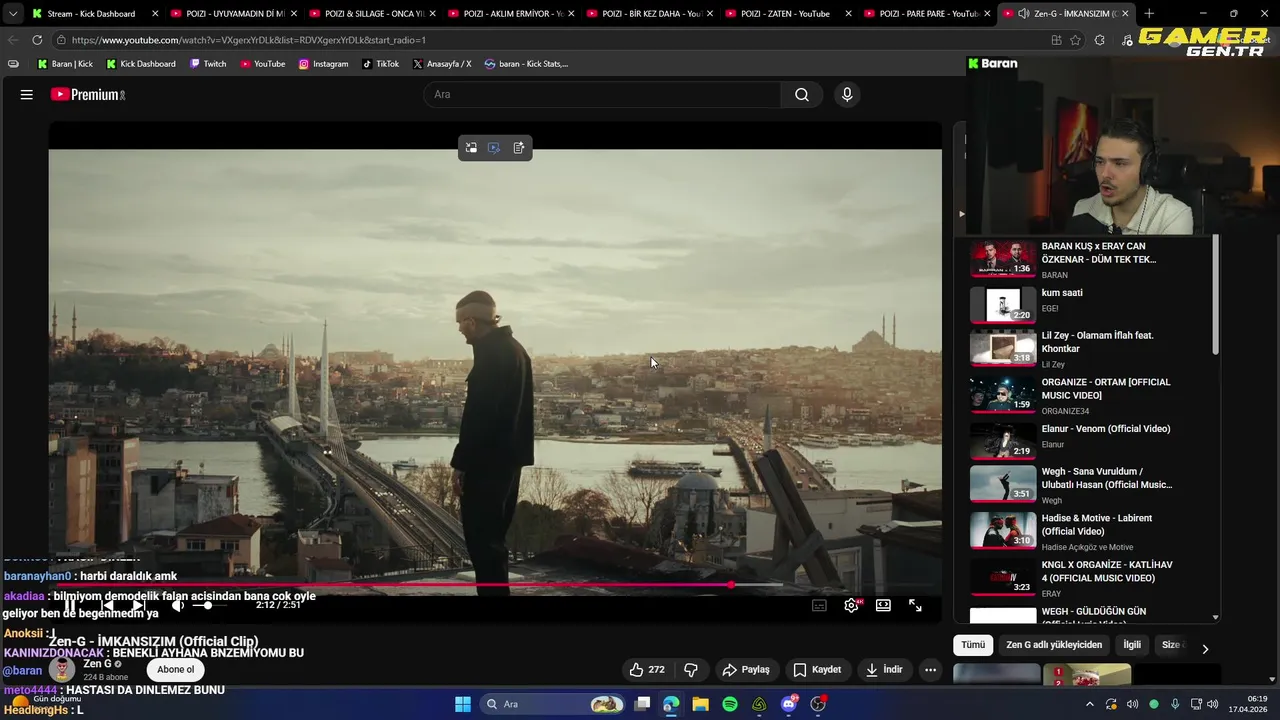Click the Paylaş share button
1280x720 pixels.
coord(746,670)
